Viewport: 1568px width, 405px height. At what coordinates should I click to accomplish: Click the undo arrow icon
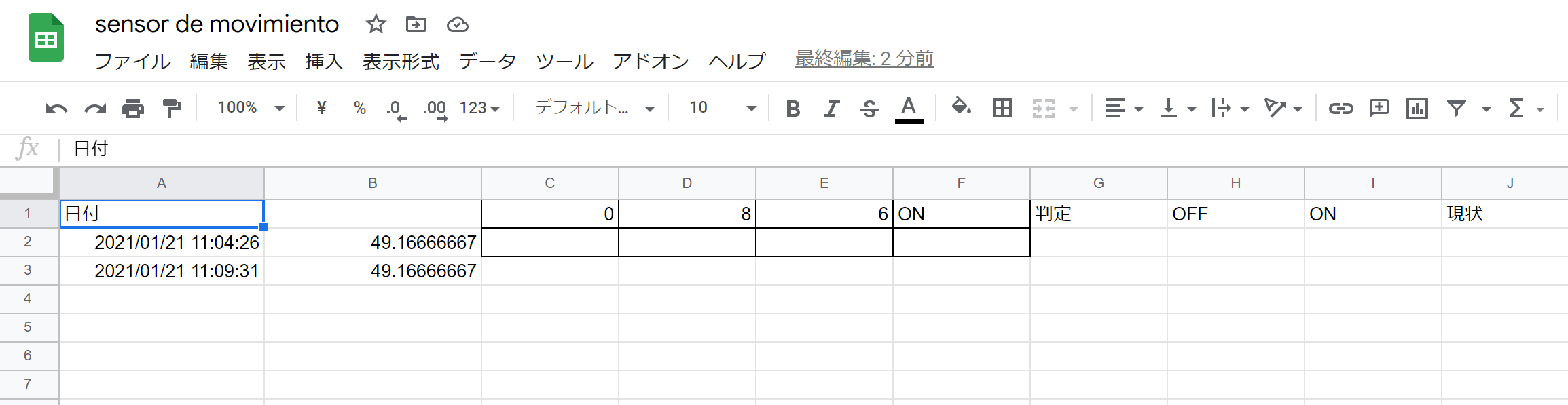tap(56, 108)
